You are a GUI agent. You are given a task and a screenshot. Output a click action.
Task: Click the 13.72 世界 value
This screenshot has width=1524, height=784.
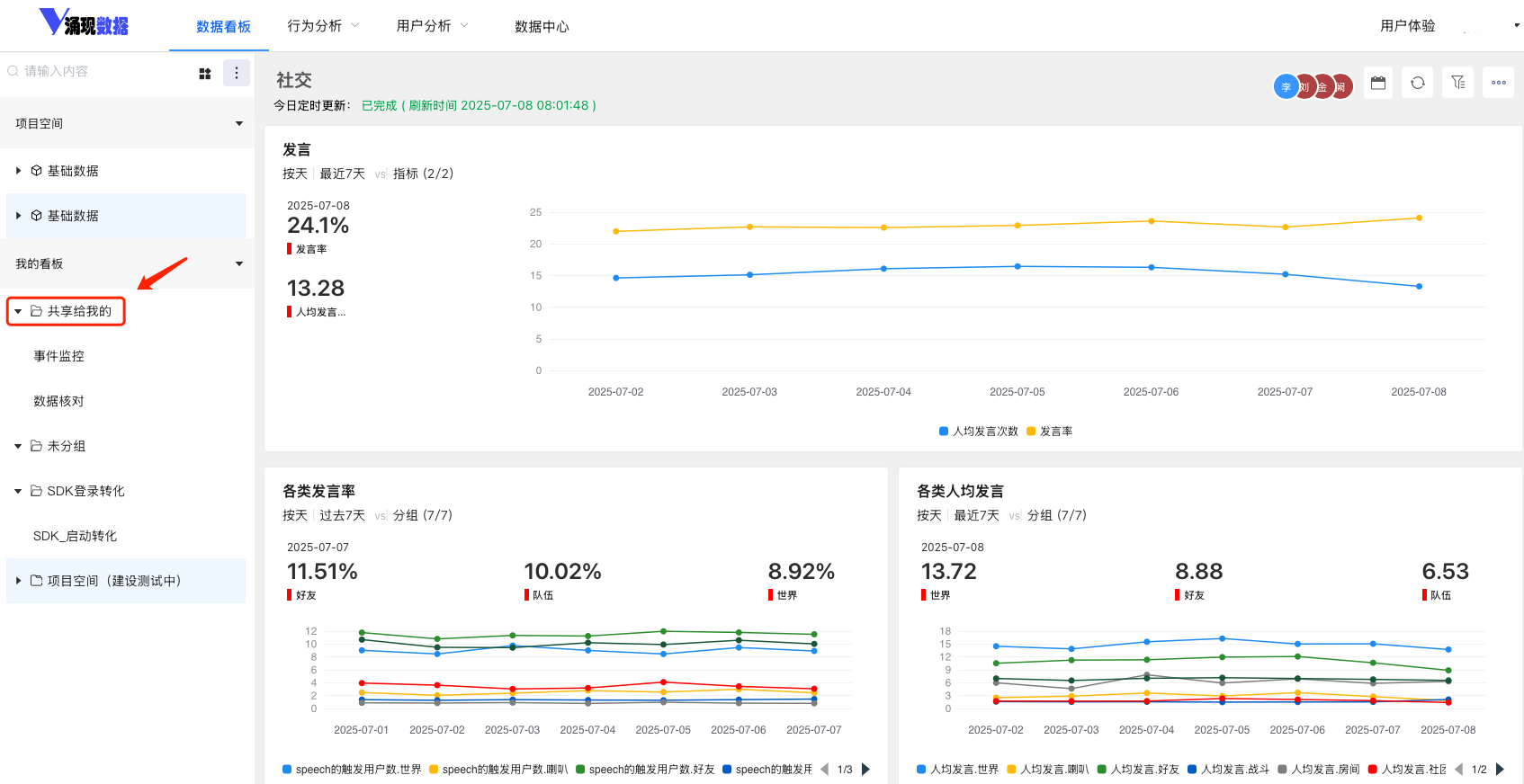click(949, 572)
